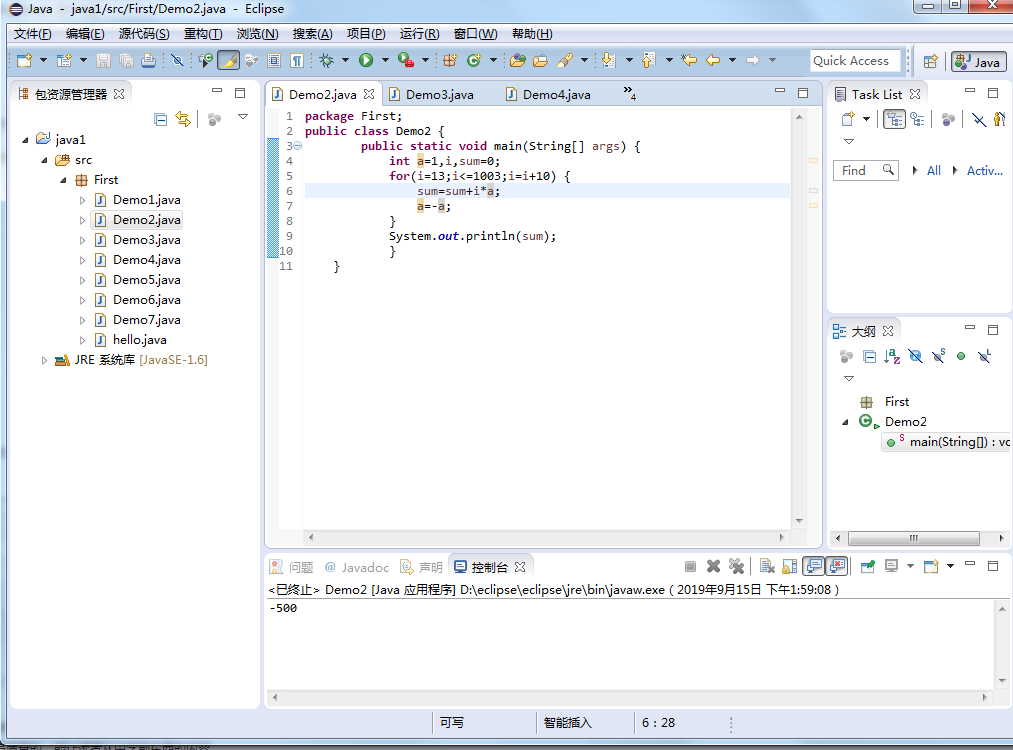Switch to 问题 problems tab

(x=292, y=567)
